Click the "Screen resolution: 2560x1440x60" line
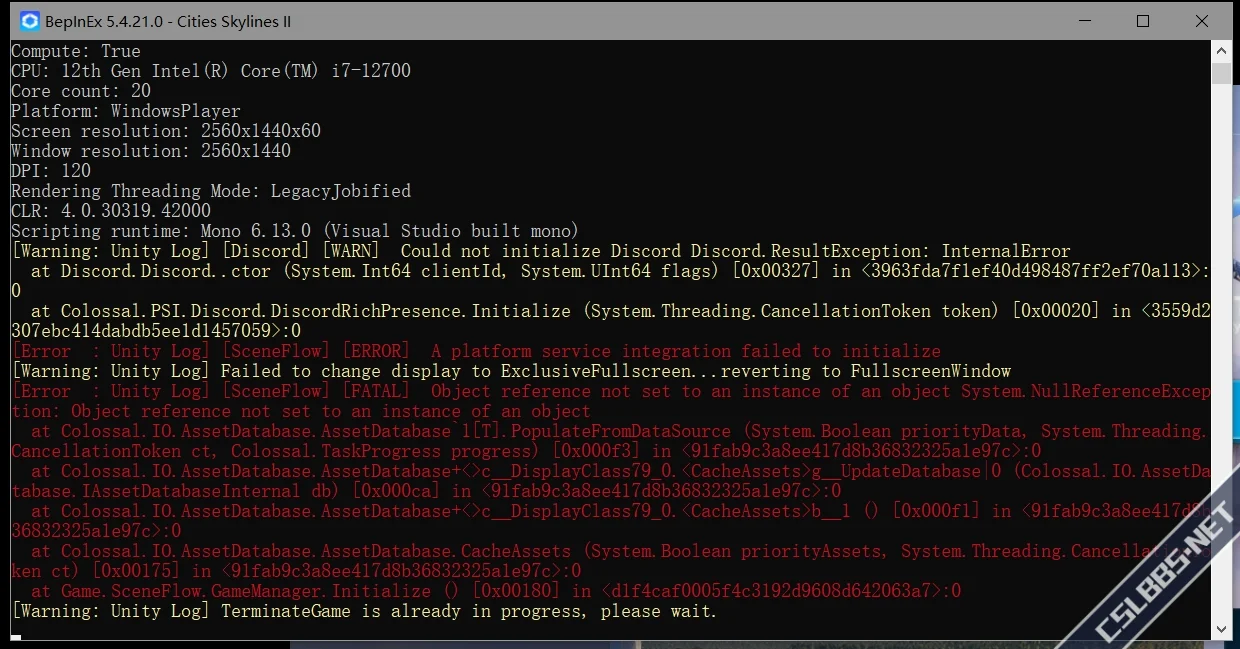 click(166, 131)
